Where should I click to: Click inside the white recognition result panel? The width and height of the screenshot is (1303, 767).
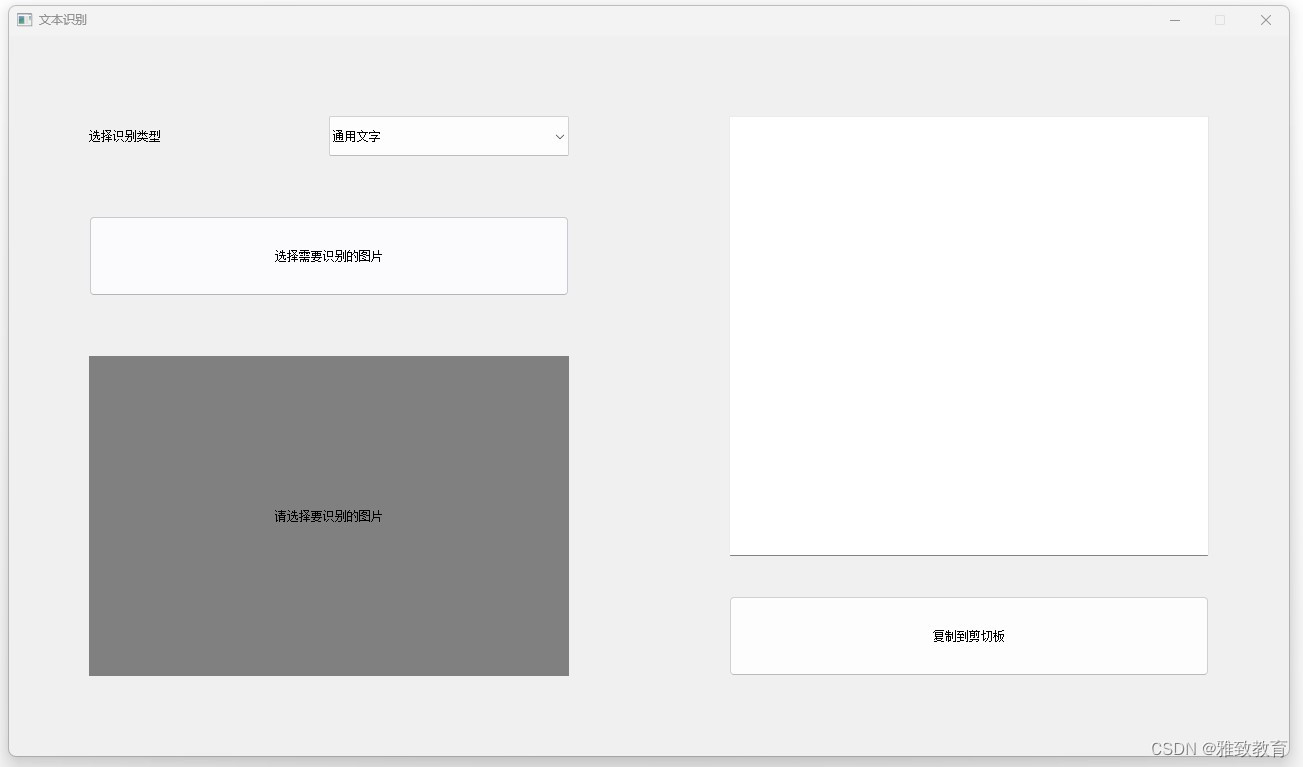(x=968, y=335)
